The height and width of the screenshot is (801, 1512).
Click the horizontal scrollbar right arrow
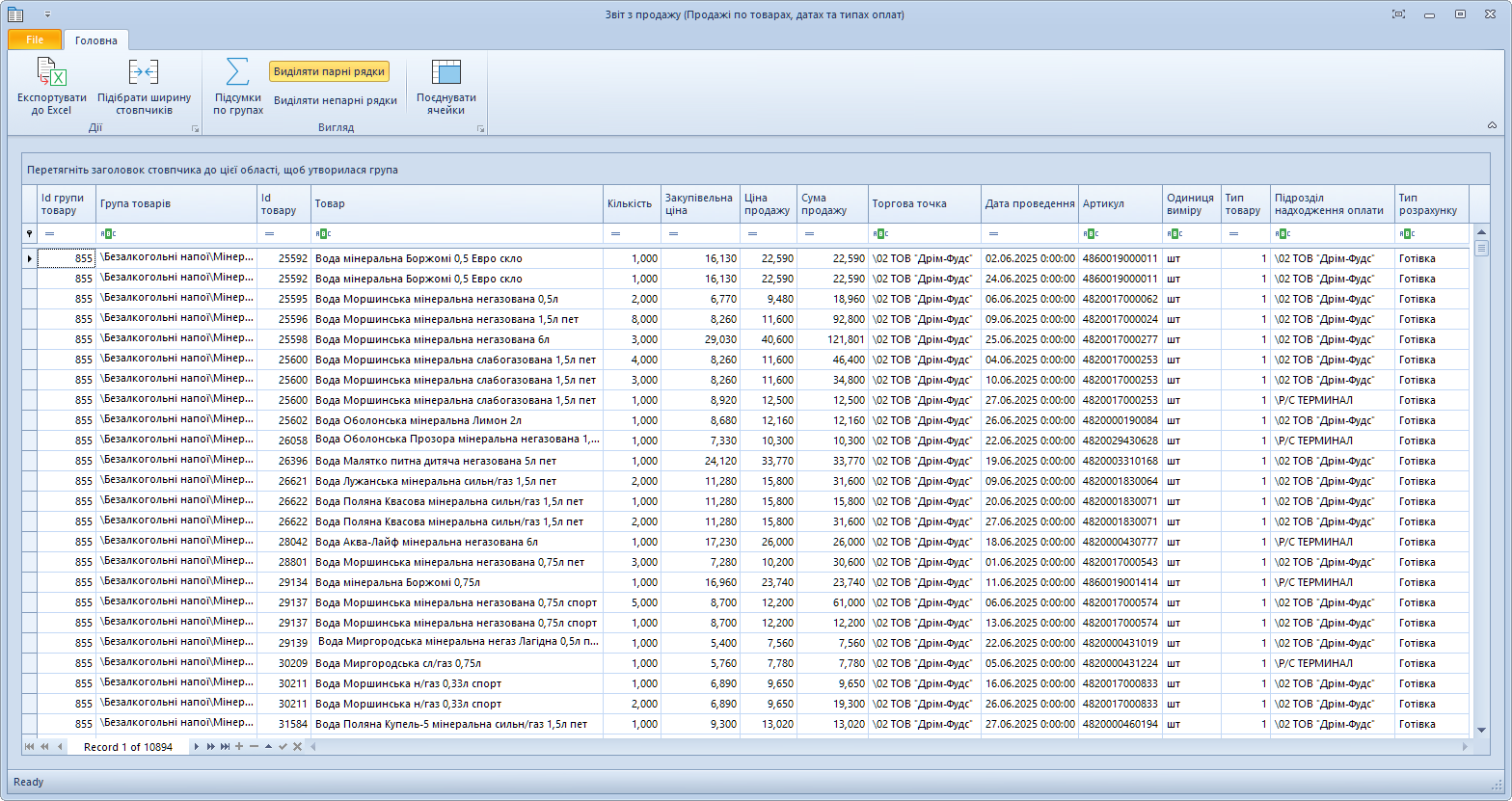[x=1466, y=747]
